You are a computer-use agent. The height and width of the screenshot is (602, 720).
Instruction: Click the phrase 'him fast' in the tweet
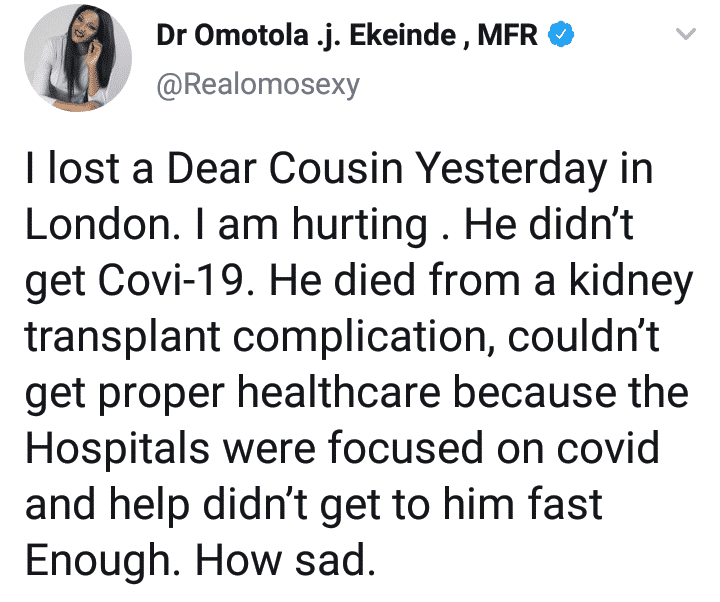[x=522, y=504]
